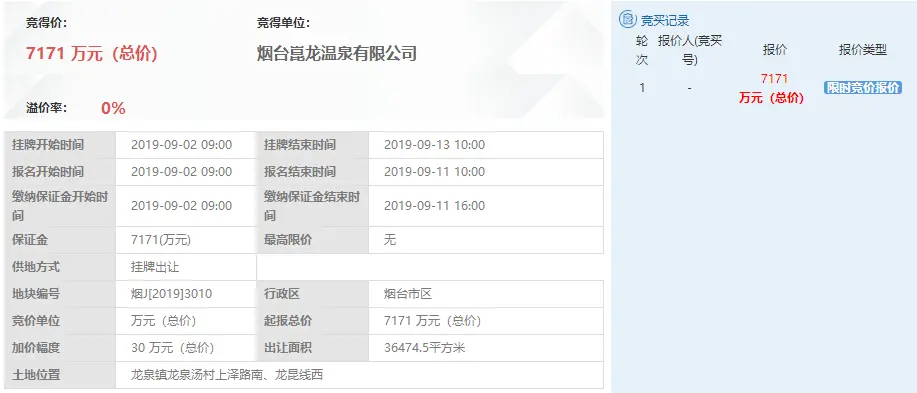Image resolution: width=917 pixels, height=393 pixels.
Task: Click the 轮次 column header
Action: (x=642, y=50)
